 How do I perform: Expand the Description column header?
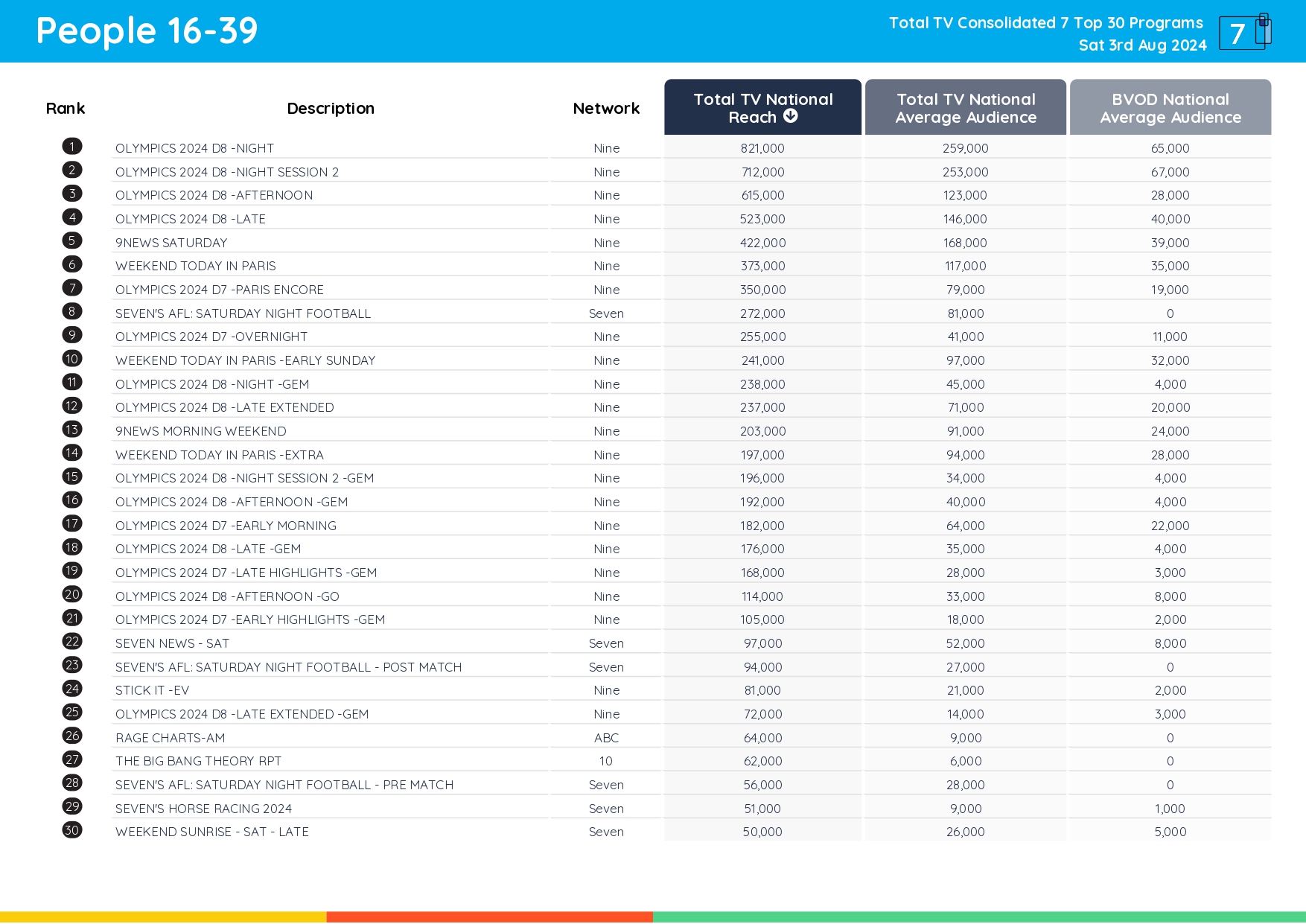tap(331, 108)
